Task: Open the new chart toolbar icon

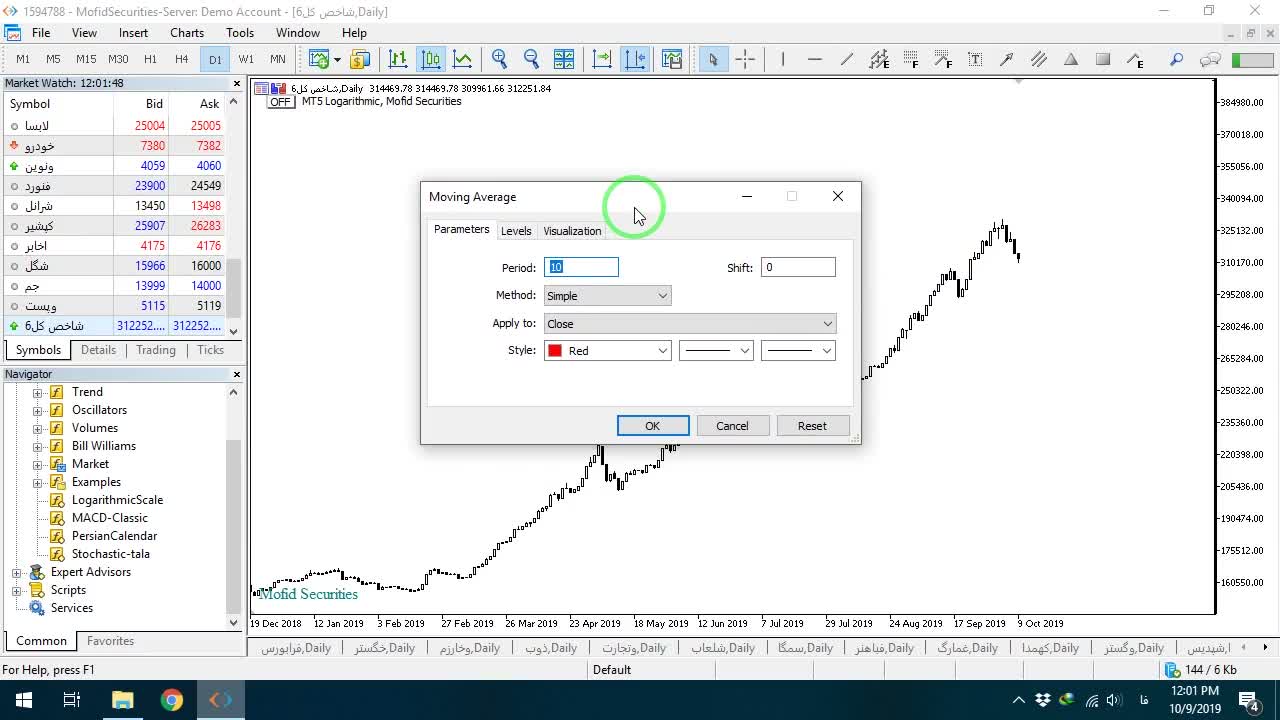Action: [320, 59]
